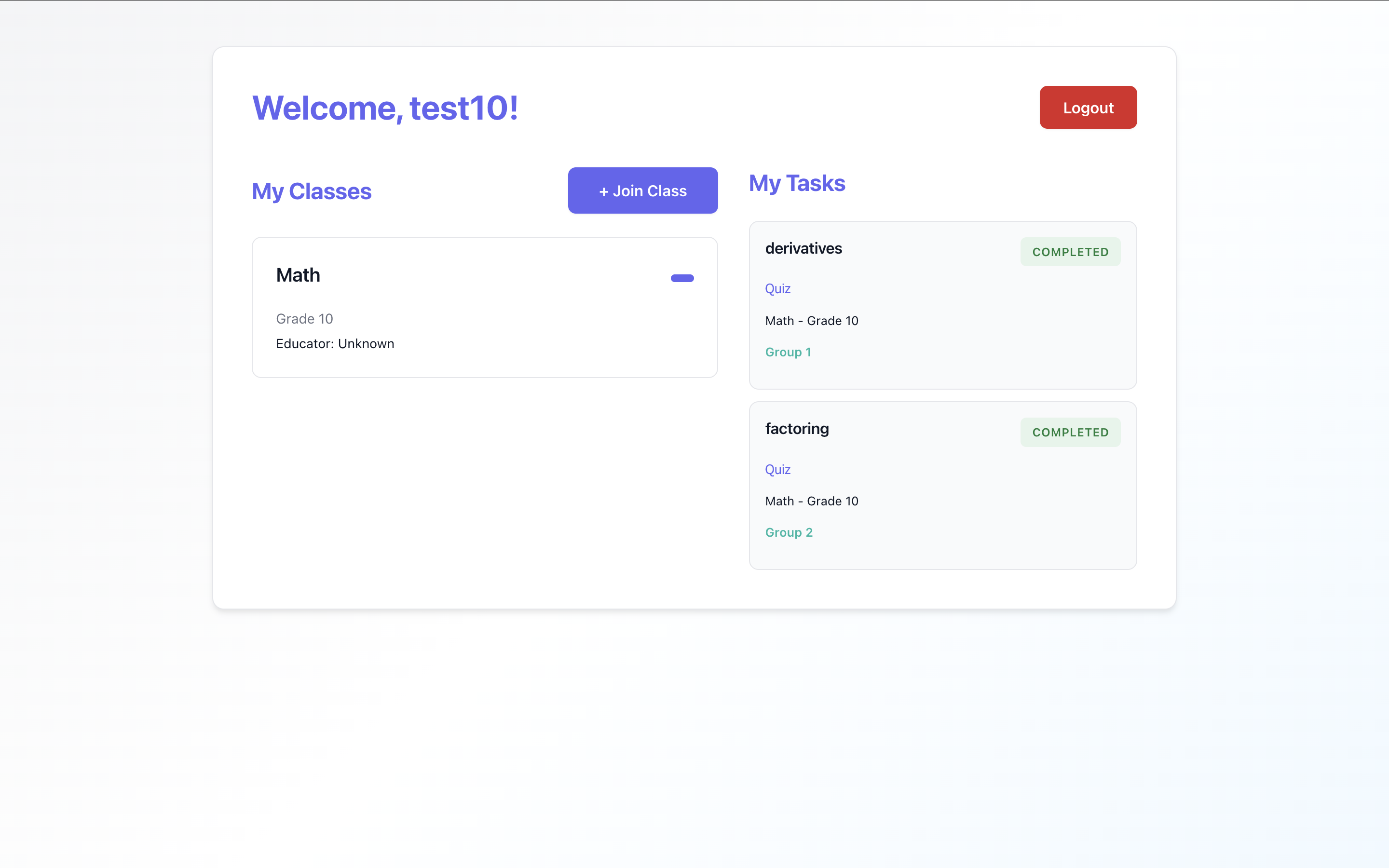1389x868 pixels.
Task: Select Math - Grade 10 under factoring
Action: click(x=812, y=501)
